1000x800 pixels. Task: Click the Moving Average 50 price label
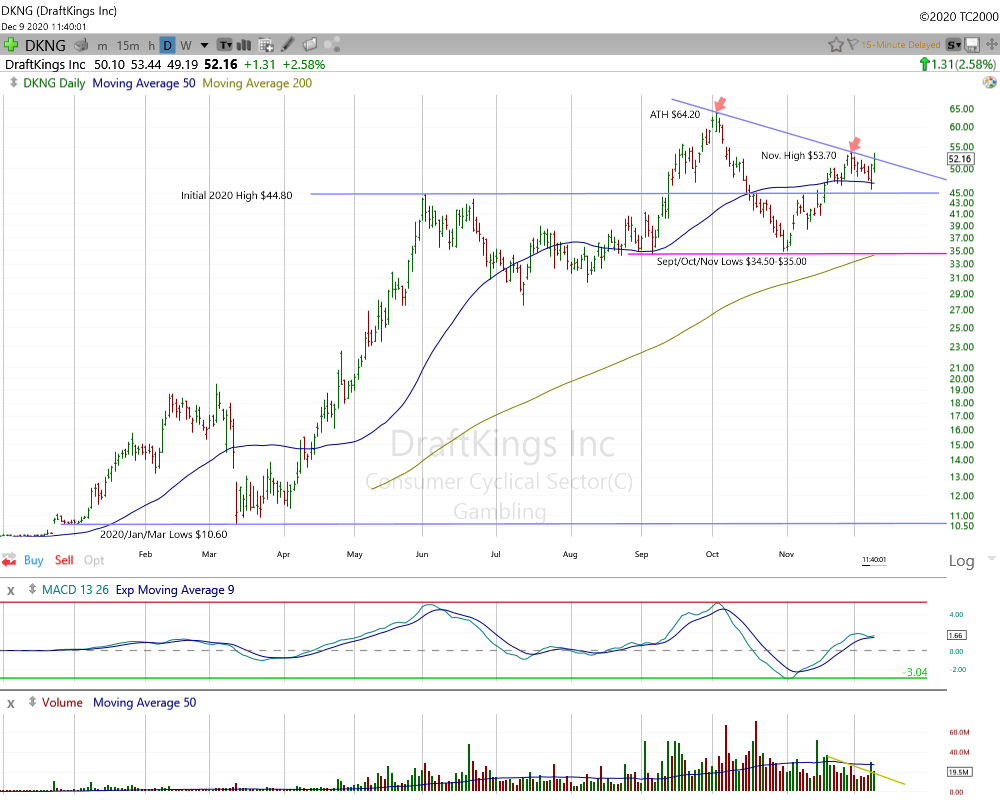coord(143,83)
